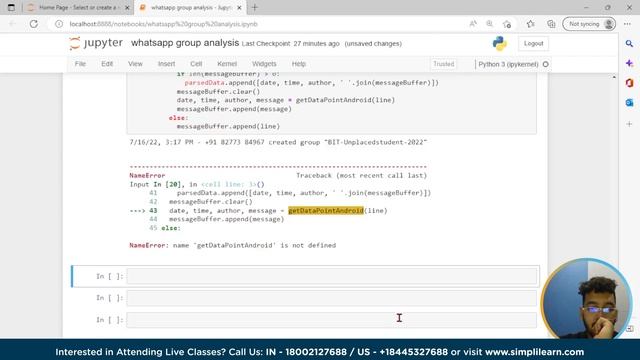Open the Favorites list icon
Viewport: 640px width, 360px height.
[x=531, y=24]
